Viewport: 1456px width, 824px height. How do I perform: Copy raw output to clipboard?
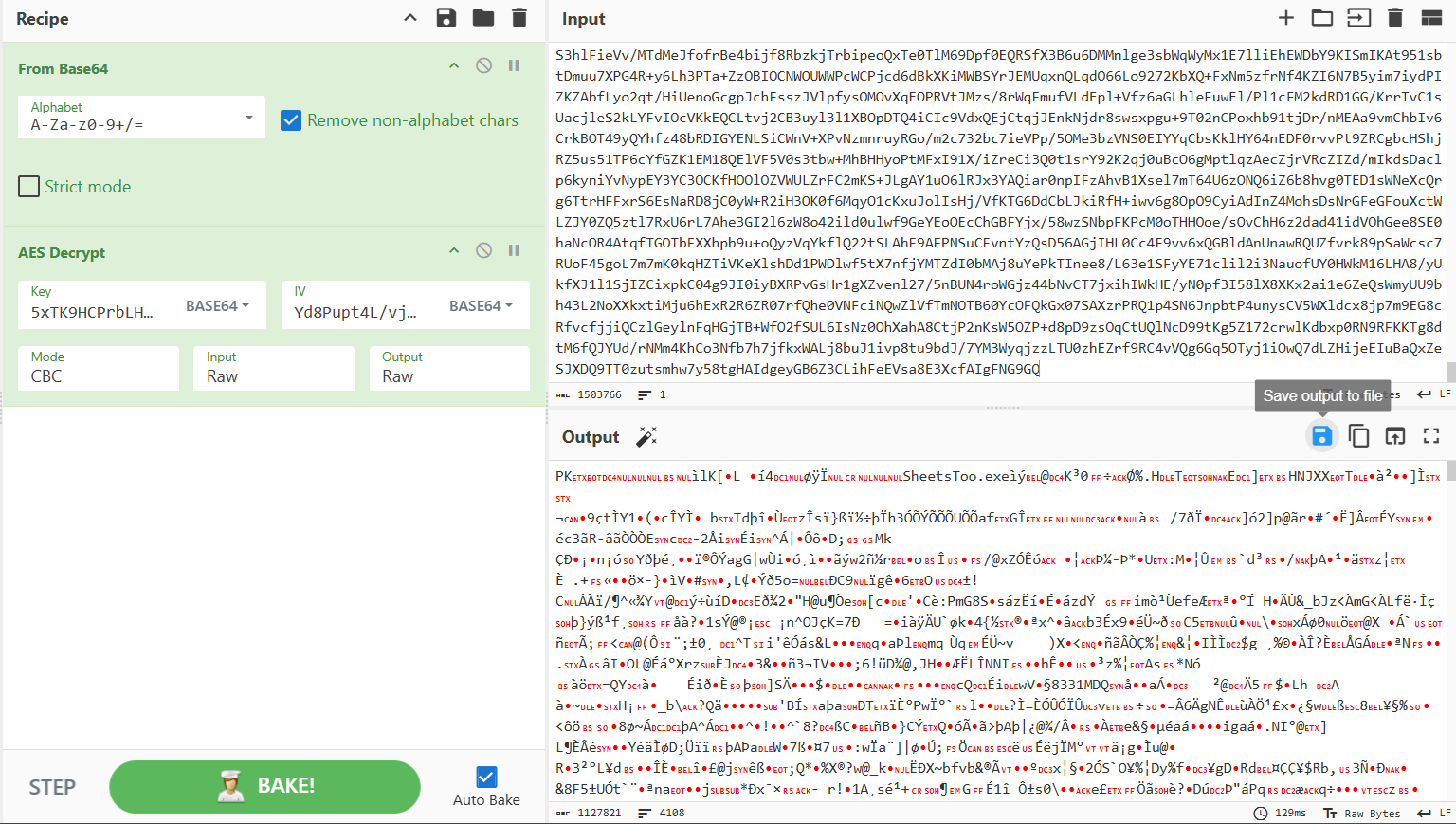coord(1358,436)
